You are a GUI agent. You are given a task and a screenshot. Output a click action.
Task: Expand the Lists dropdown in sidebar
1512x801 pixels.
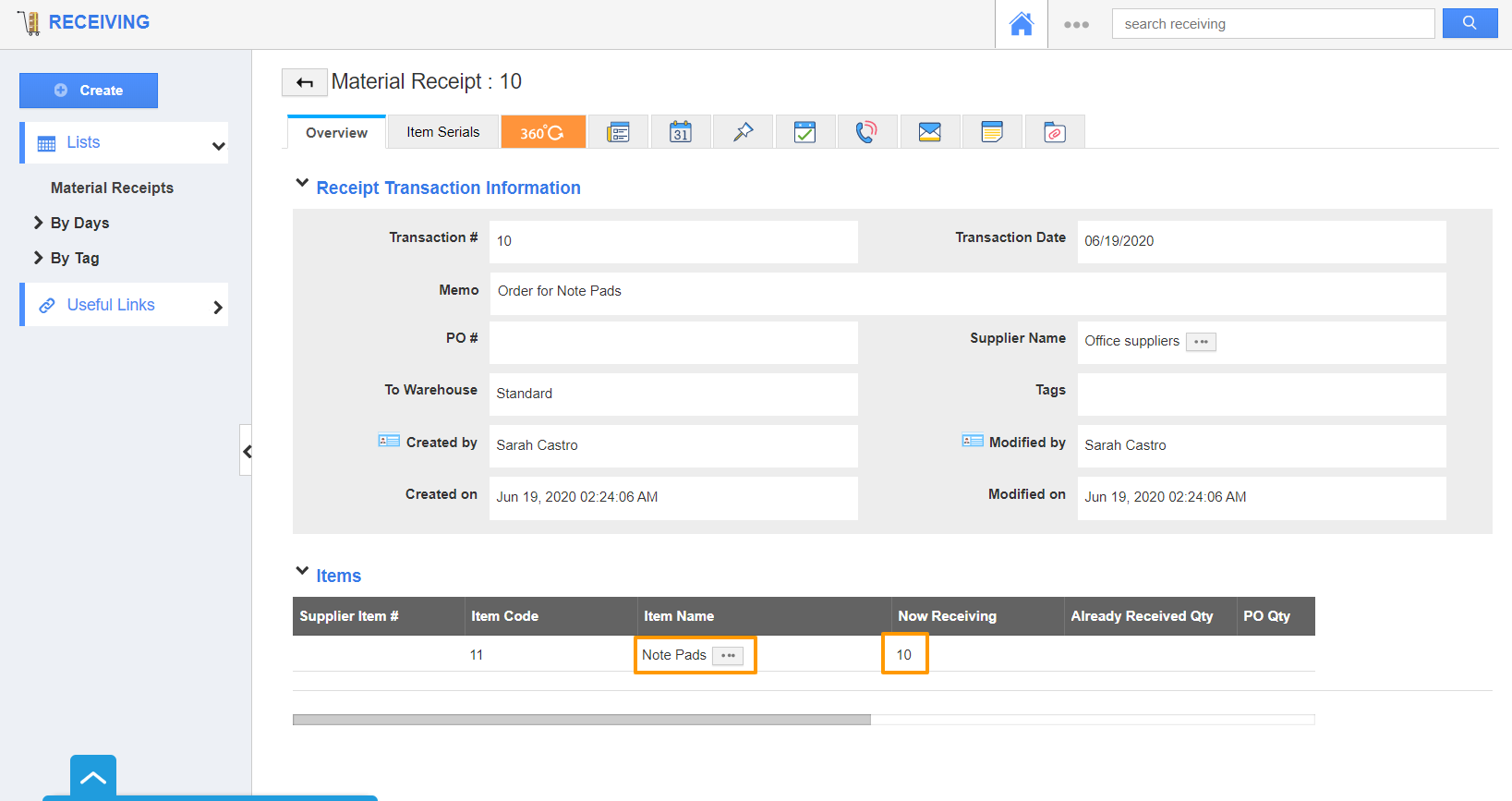[218, 145]
